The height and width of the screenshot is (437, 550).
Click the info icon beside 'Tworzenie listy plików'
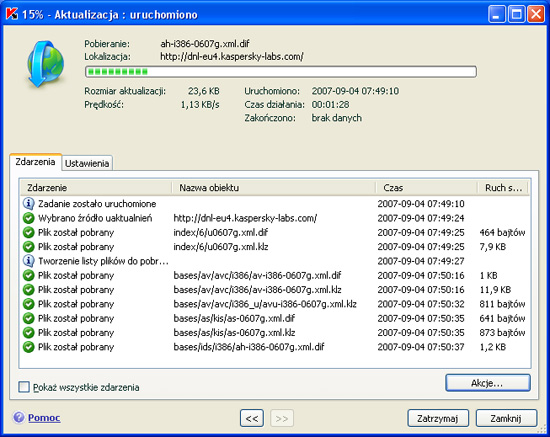tap(28, 261)
